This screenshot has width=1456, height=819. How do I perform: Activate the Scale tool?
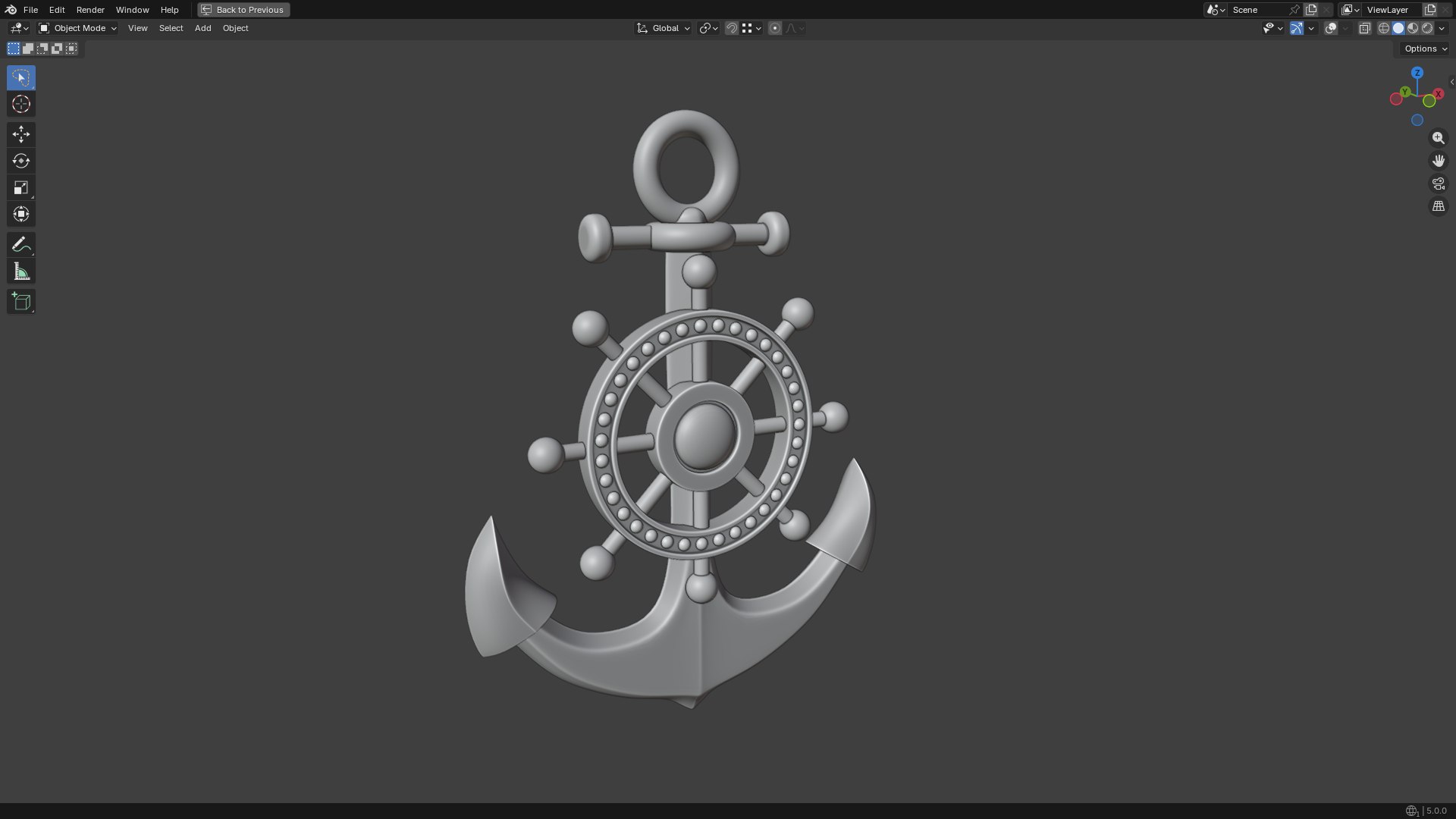(x=20, y=187)
